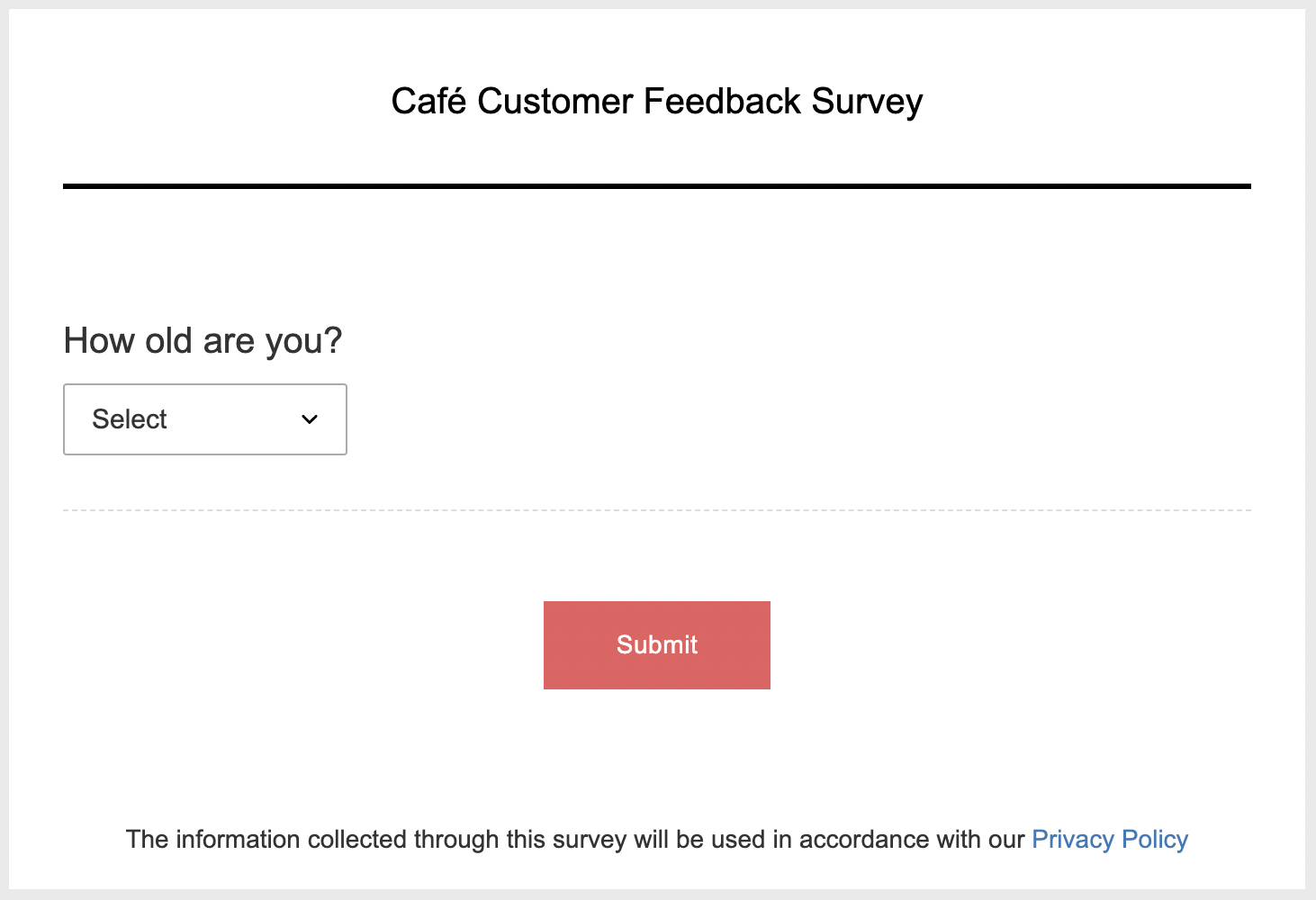Image resolution: width=1316 pixels, height=900 pixels.
Task: Click the dashed divider below the age question
Action: coord(656,510)
